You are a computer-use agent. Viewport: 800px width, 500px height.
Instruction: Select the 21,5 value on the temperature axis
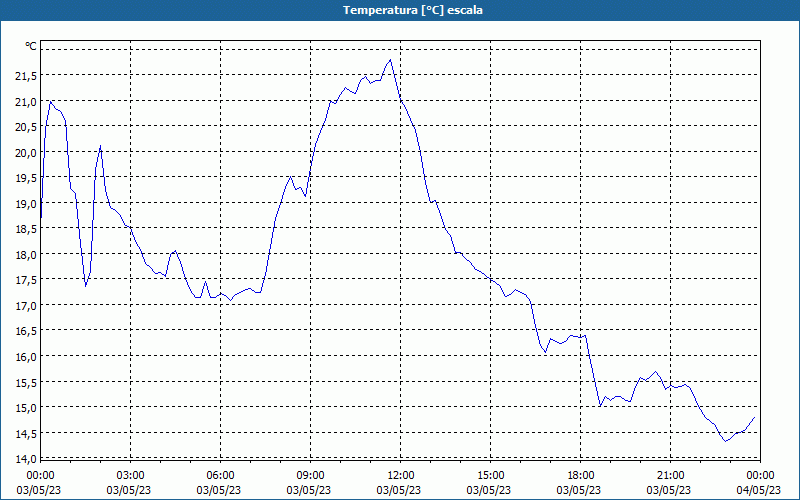tap(26, 77)
